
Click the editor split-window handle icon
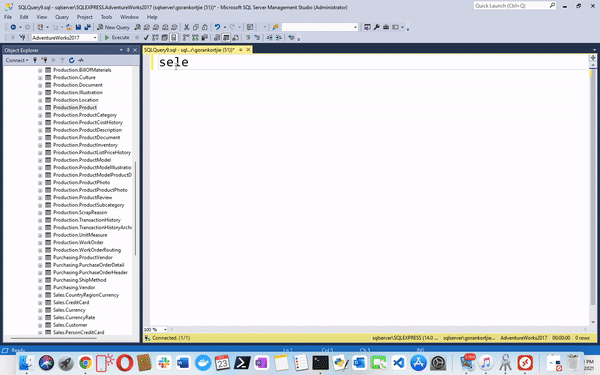593,58
